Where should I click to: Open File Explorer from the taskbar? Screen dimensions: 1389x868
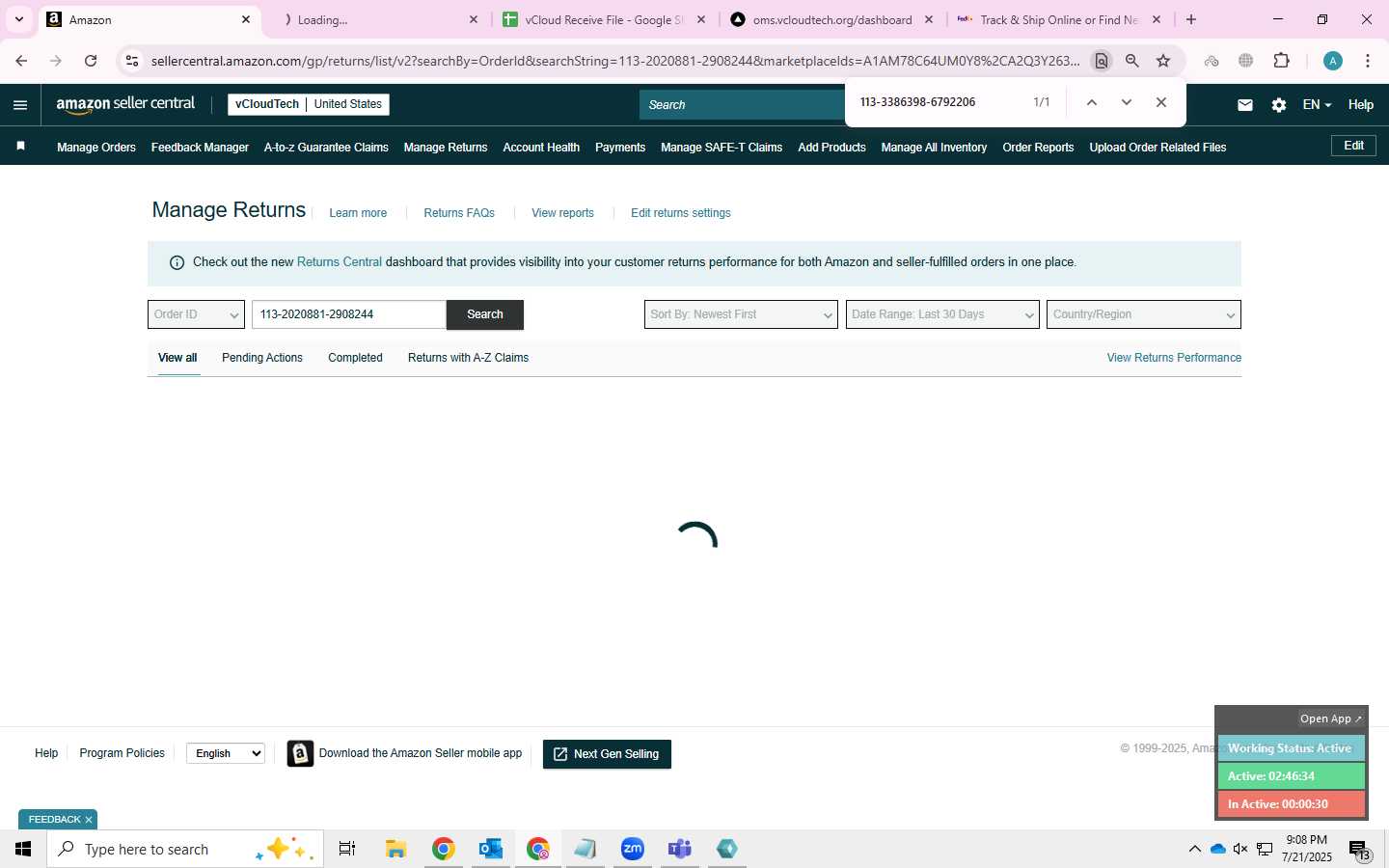pos(395,849)
